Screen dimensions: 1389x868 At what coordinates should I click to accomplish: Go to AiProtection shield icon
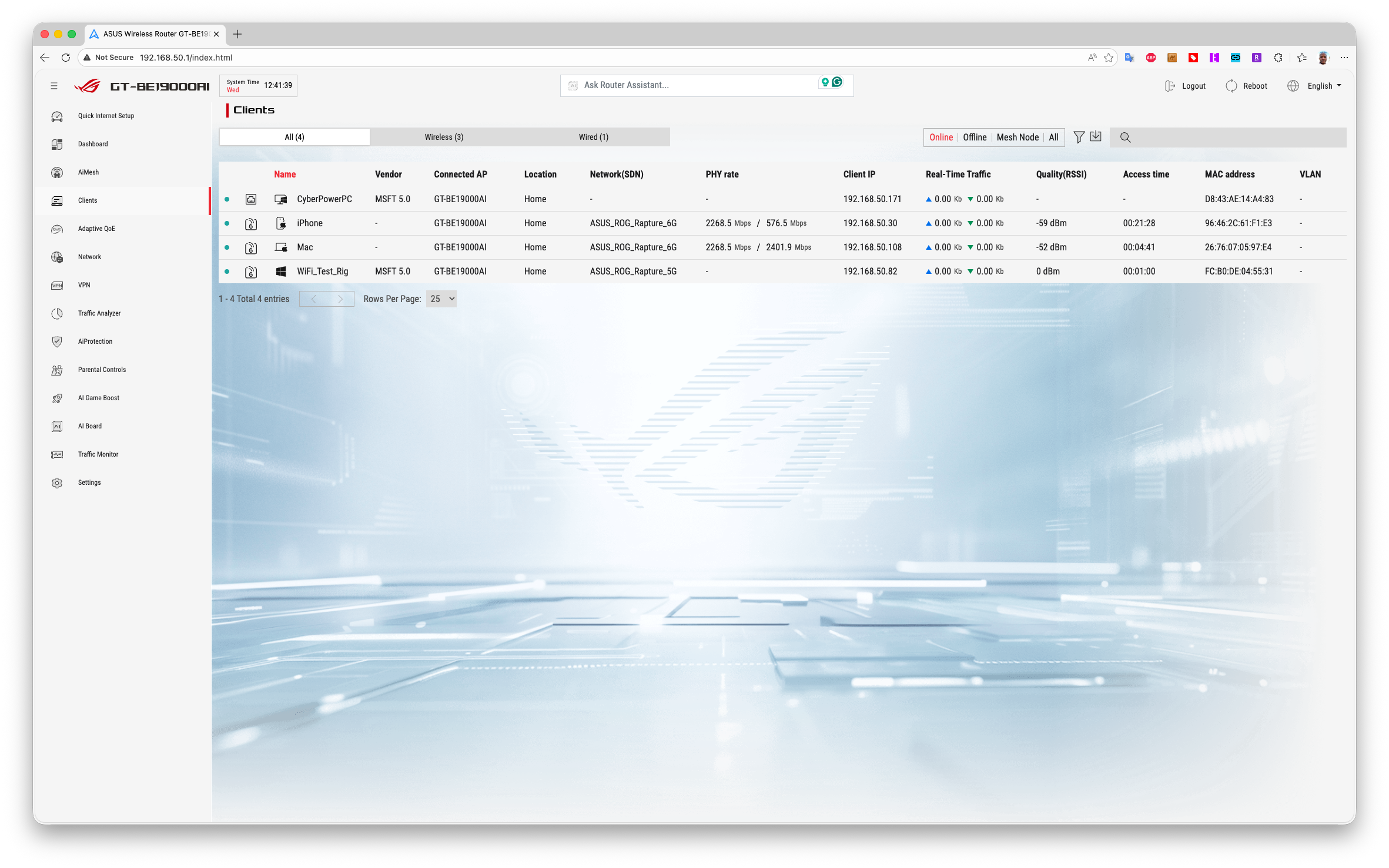[x=57, y=341]
